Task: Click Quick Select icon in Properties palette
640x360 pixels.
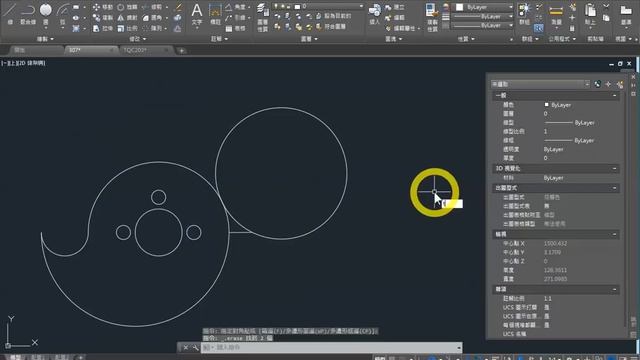Action: 620,84
